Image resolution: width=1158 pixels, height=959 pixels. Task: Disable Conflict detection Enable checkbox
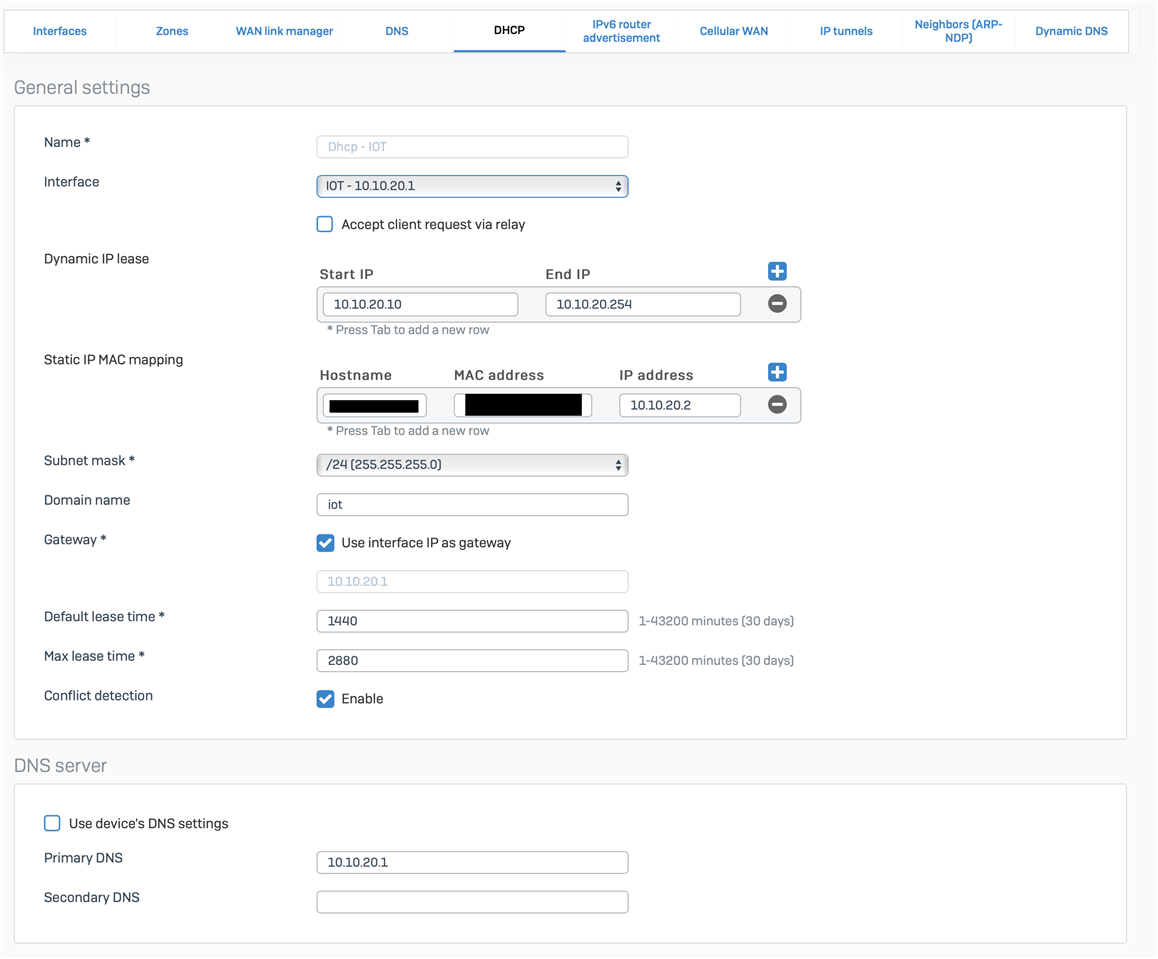coord(325,699)
